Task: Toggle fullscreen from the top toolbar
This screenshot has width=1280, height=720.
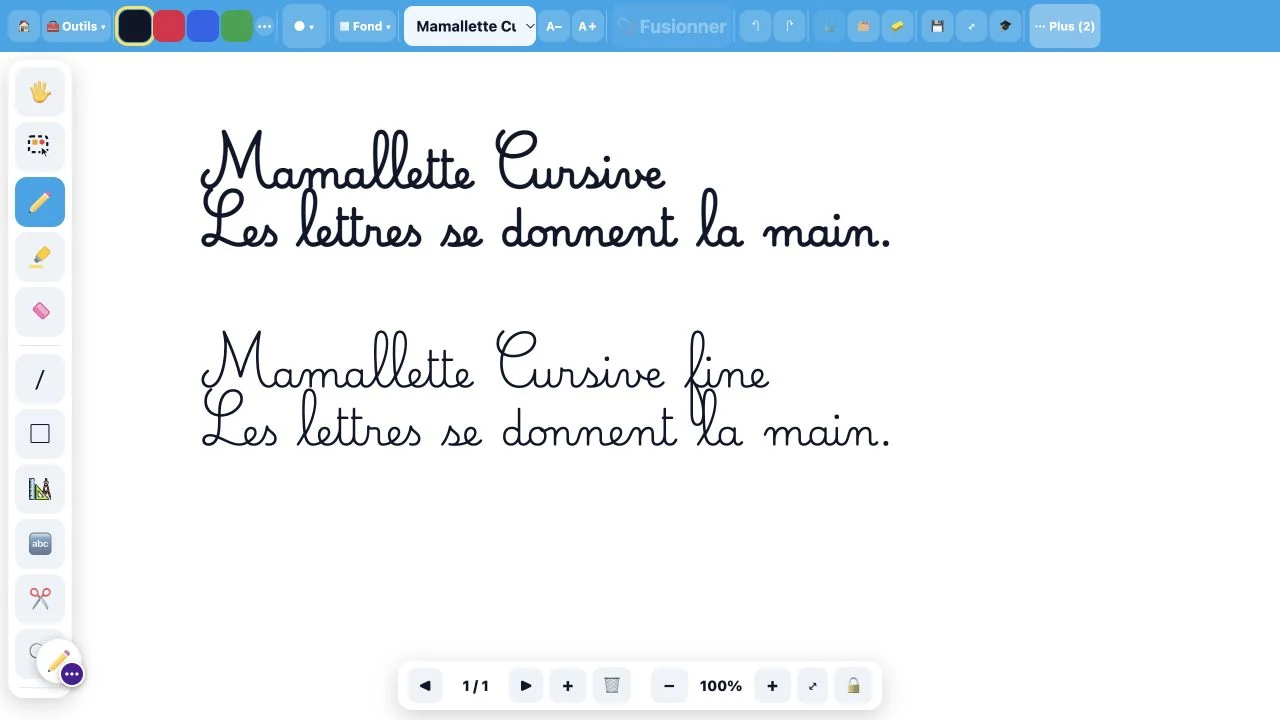Action: pos(971,26)
